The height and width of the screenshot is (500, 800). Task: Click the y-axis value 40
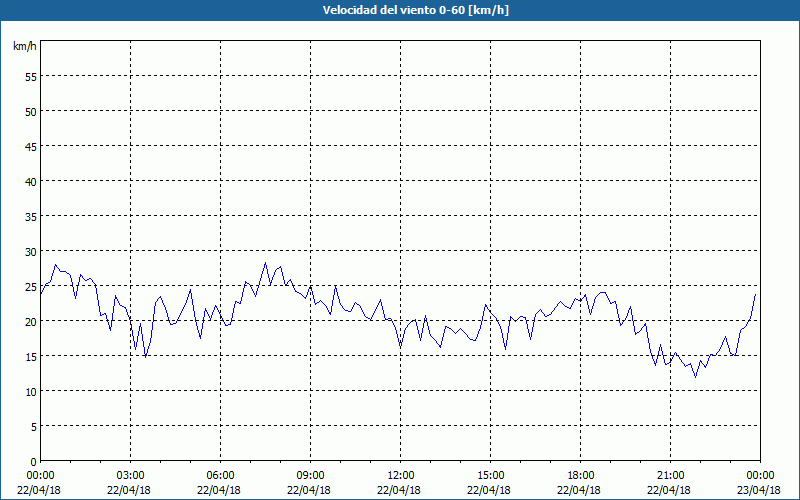point(31,182)
